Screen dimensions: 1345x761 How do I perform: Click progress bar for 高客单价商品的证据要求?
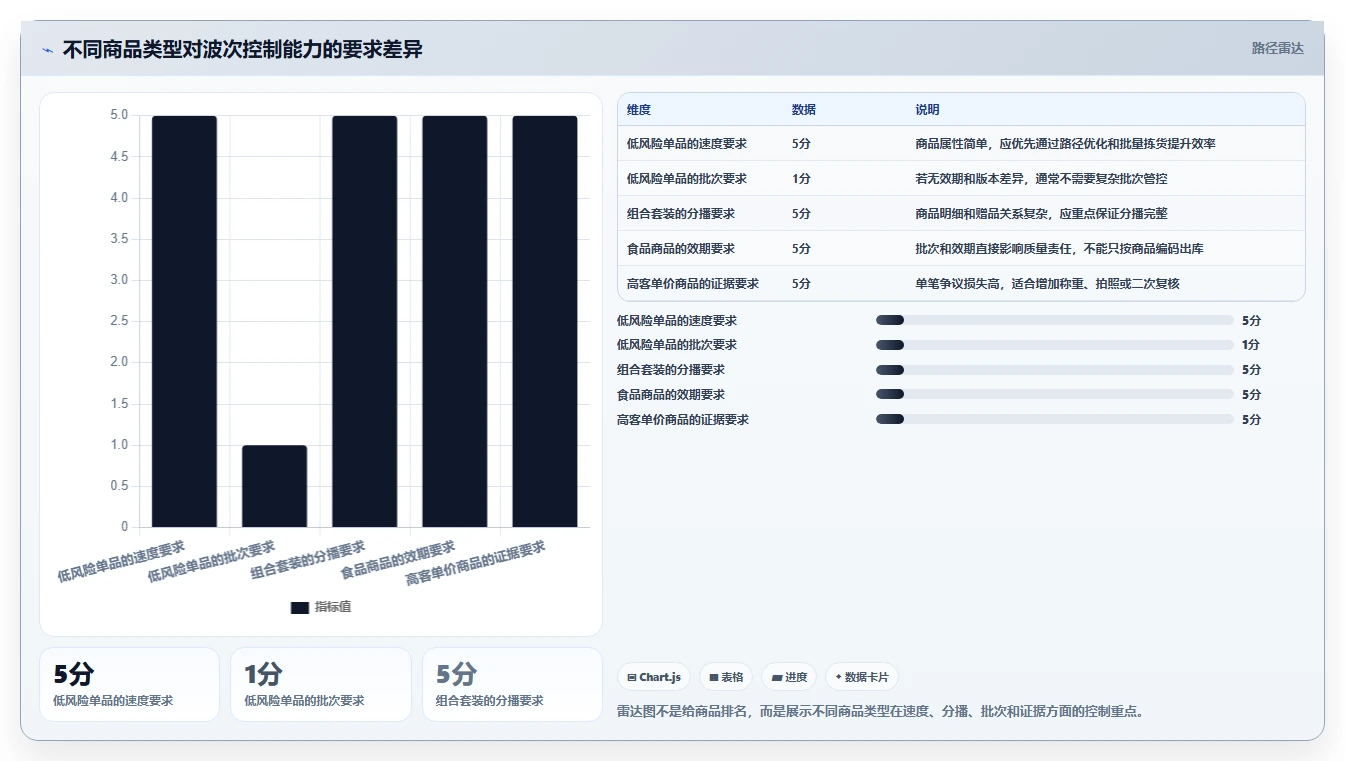point(1054,419)
